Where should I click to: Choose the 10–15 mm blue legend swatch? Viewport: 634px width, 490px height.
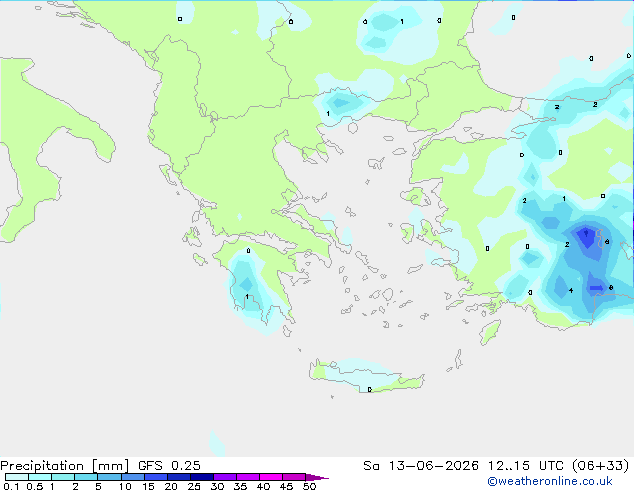pyautogui.click(x=133, y=477)
